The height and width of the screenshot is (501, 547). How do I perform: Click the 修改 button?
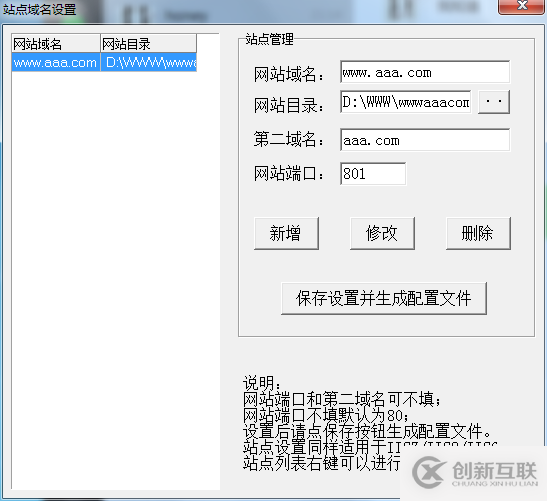click(382, 233)
